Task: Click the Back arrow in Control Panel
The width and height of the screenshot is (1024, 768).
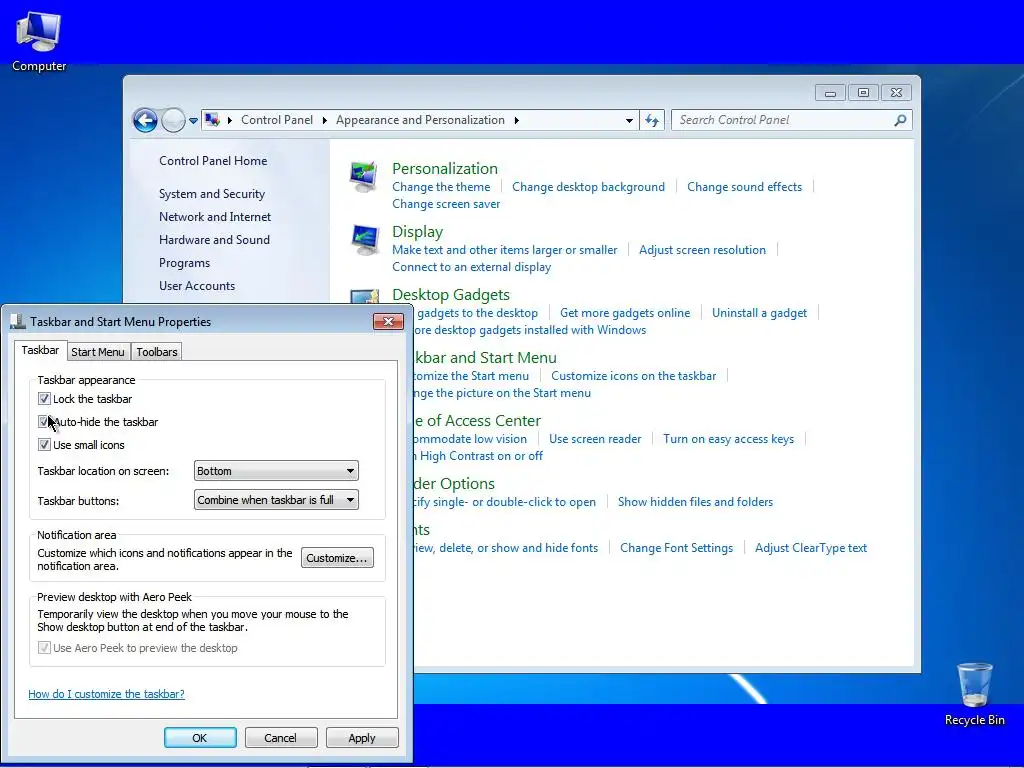Action: (145, 120)
